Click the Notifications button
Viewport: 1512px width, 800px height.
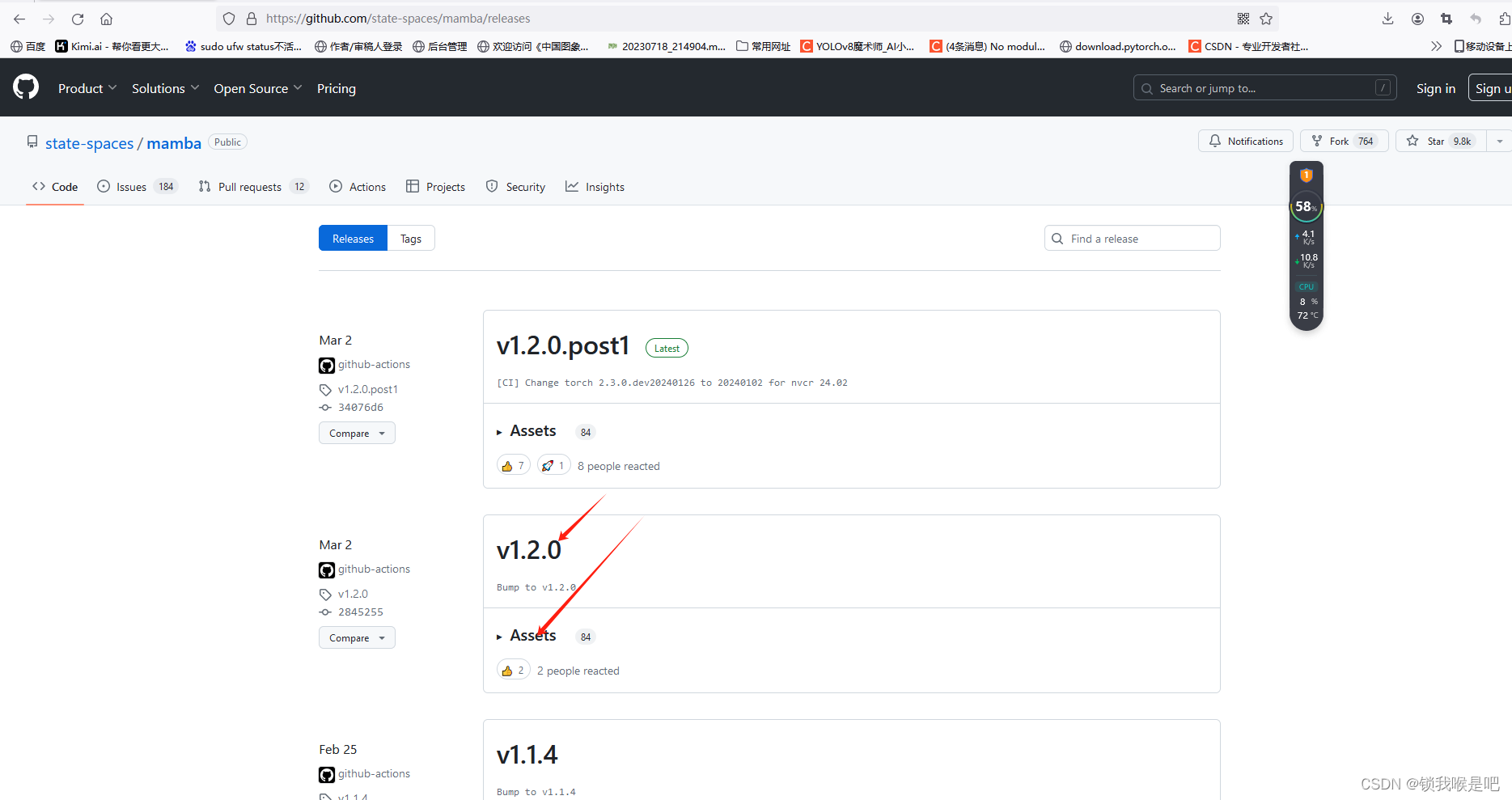[x=1246, y=141]
